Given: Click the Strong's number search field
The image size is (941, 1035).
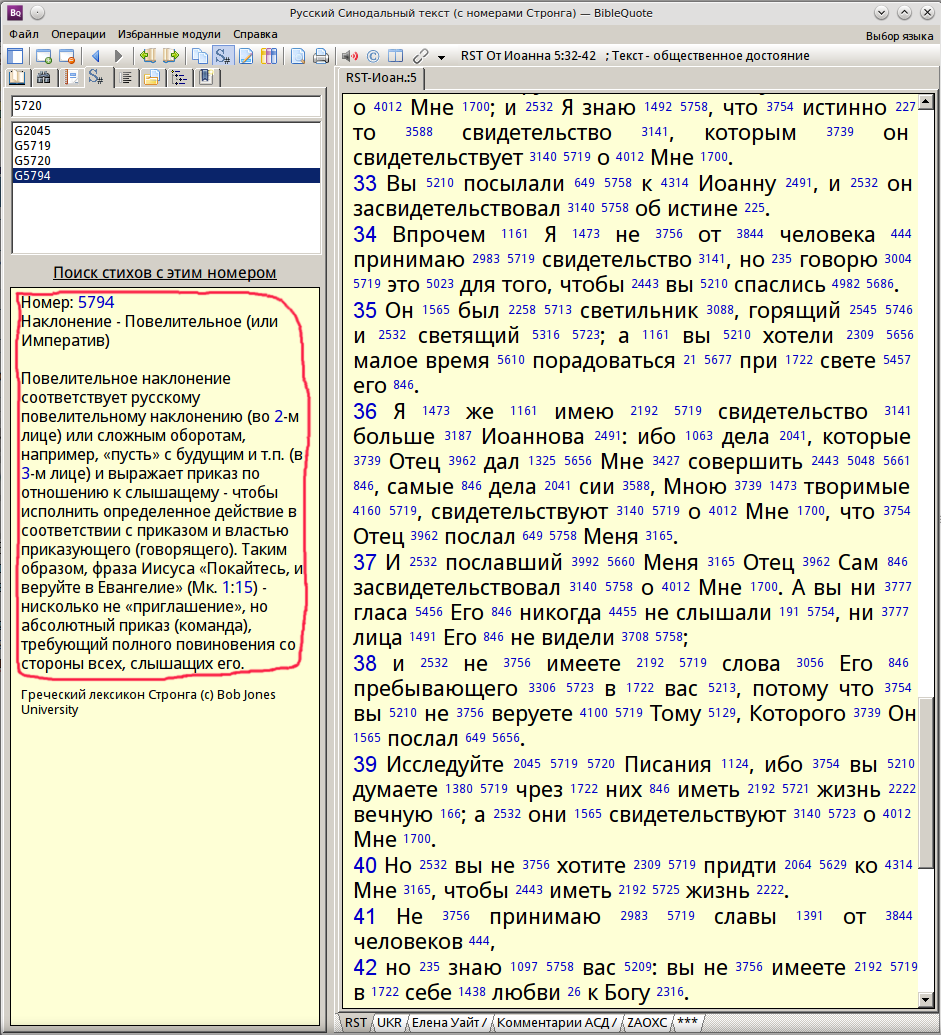Looking at the screenshot, I should click(164, 105).
